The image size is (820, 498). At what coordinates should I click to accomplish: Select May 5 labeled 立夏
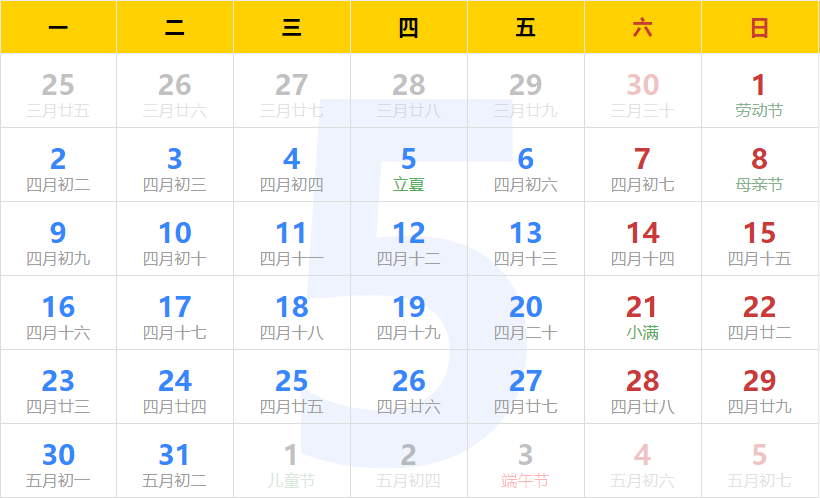pos(408,165)
